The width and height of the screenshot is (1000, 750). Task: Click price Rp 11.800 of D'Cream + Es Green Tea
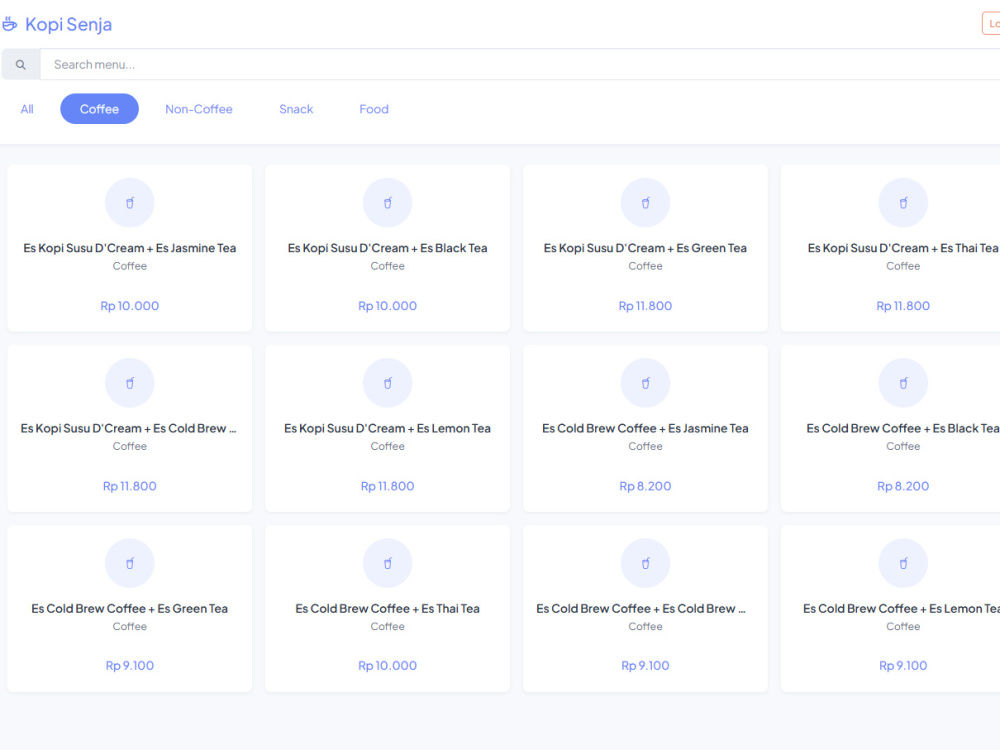pyautogui.click(x=645, y=305)
